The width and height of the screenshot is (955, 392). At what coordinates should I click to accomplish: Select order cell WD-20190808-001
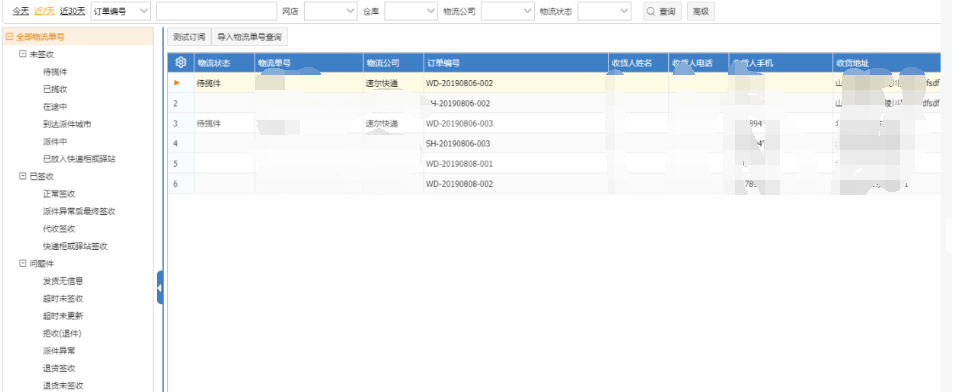(x=515, y=164)
